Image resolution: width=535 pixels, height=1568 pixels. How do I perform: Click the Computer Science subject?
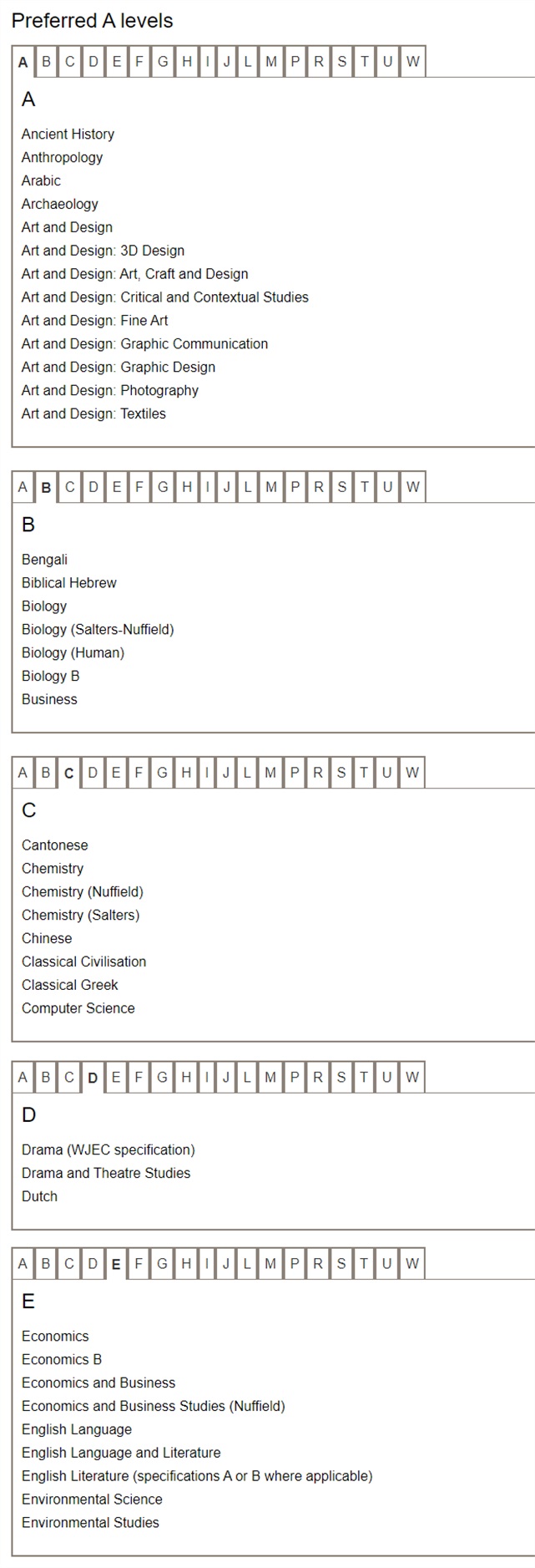[78, 1009]
